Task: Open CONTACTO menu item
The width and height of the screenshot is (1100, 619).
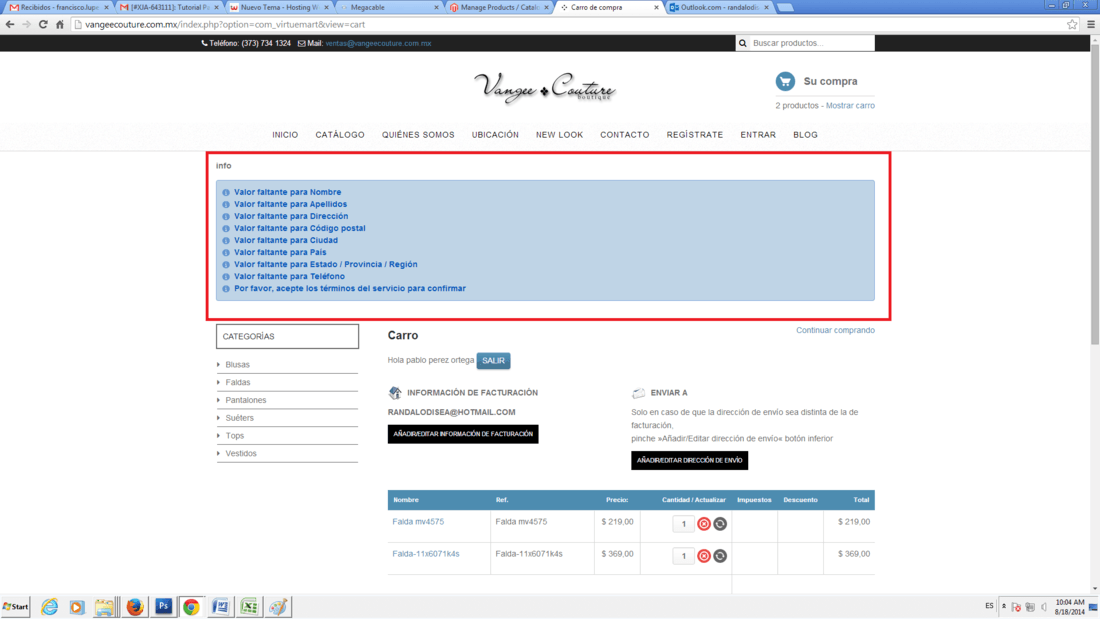Action: pos(624,135)
